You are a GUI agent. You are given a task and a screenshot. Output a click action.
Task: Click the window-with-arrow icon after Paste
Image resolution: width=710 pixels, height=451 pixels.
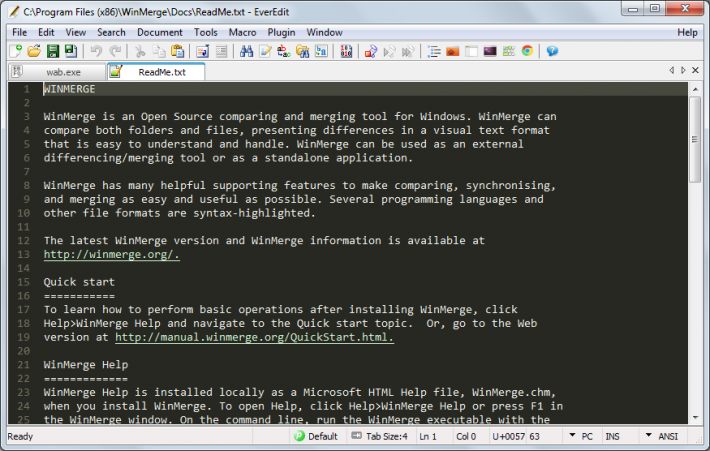pyautogui.click(x=202, y=51)
